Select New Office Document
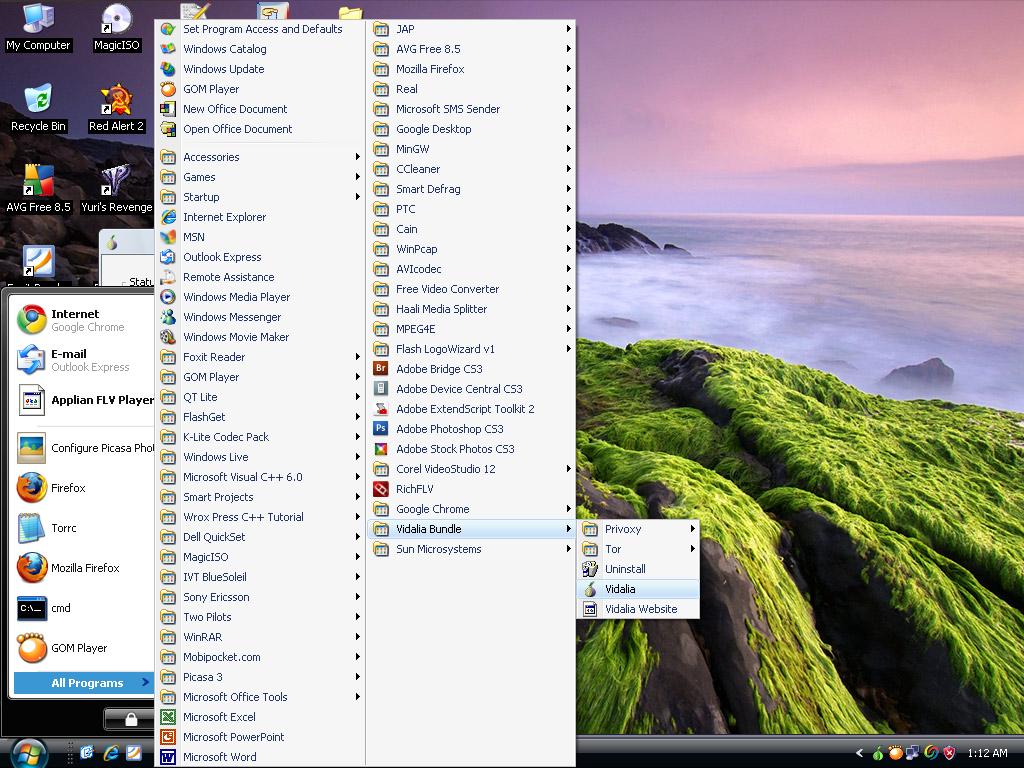Screen dimensions: 1024x768 click(x=260, y=109)
